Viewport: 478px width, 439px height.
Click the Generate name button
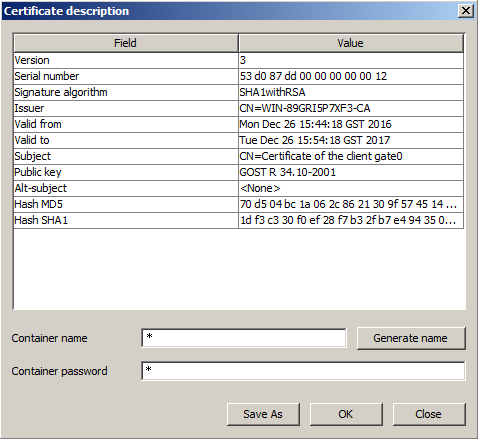tap(411, 338)
